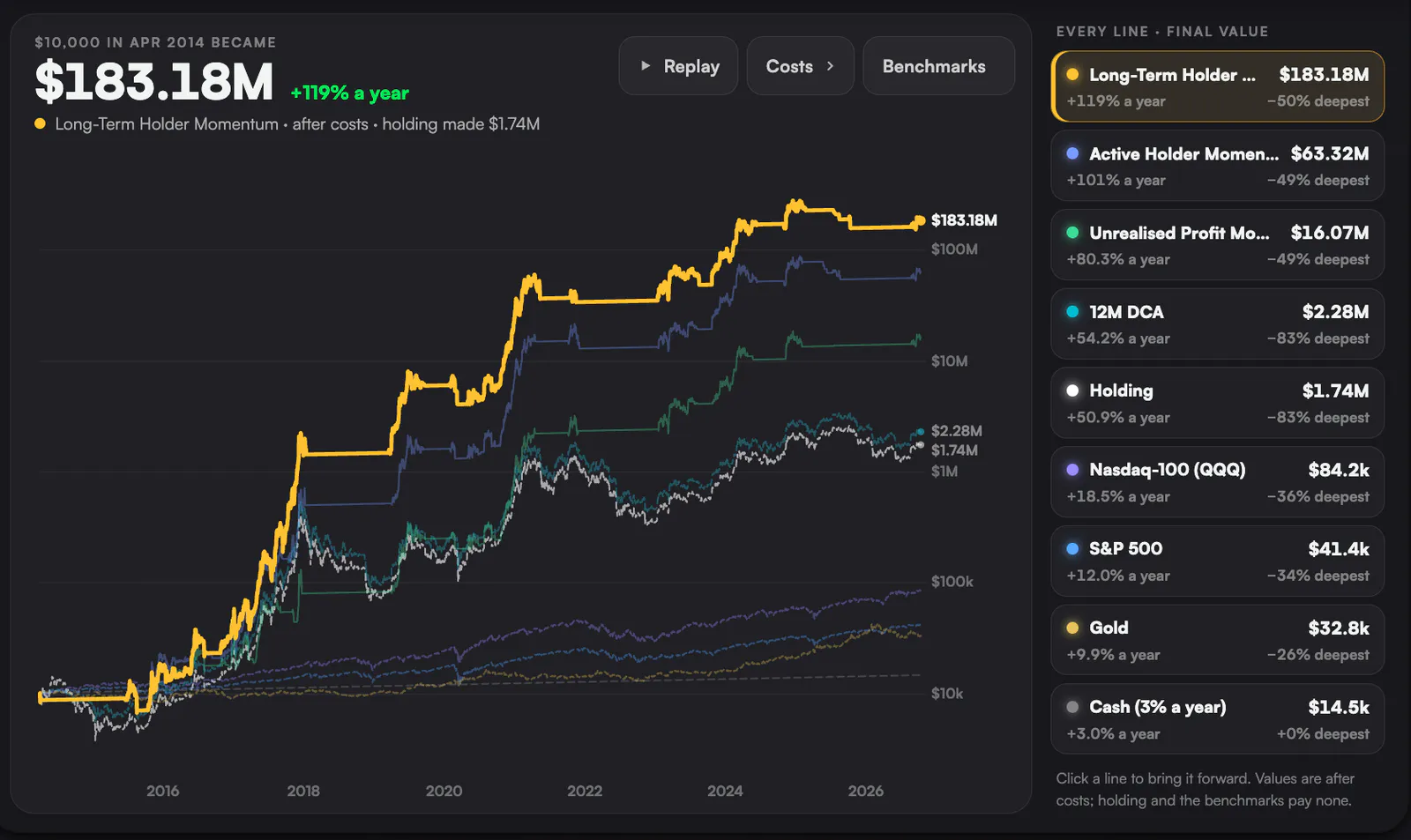Click the $84.2k Nasdaq final value

(1339, 470)
